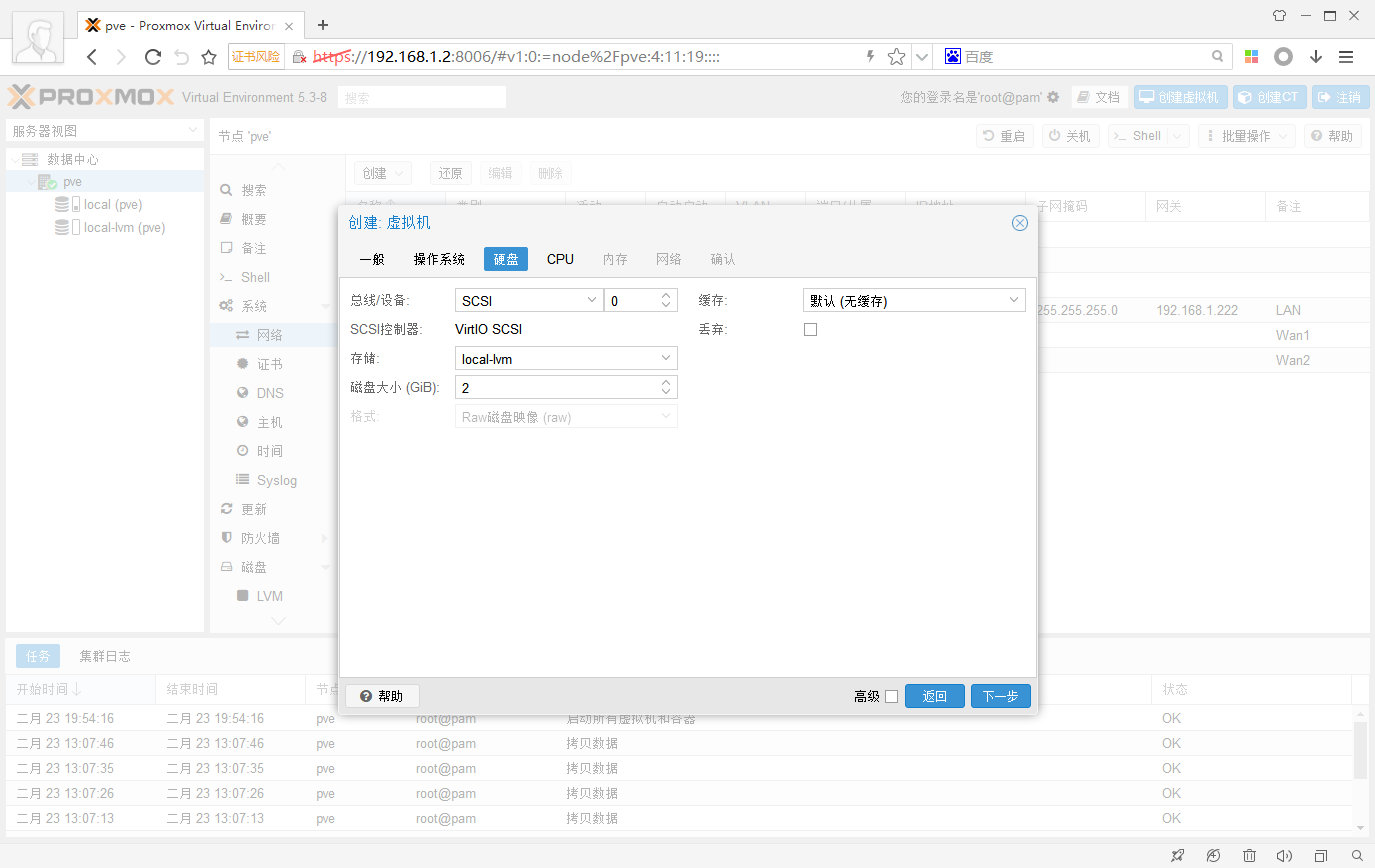Click the gateway value 192.168.1.222

tap(1197, 310)
